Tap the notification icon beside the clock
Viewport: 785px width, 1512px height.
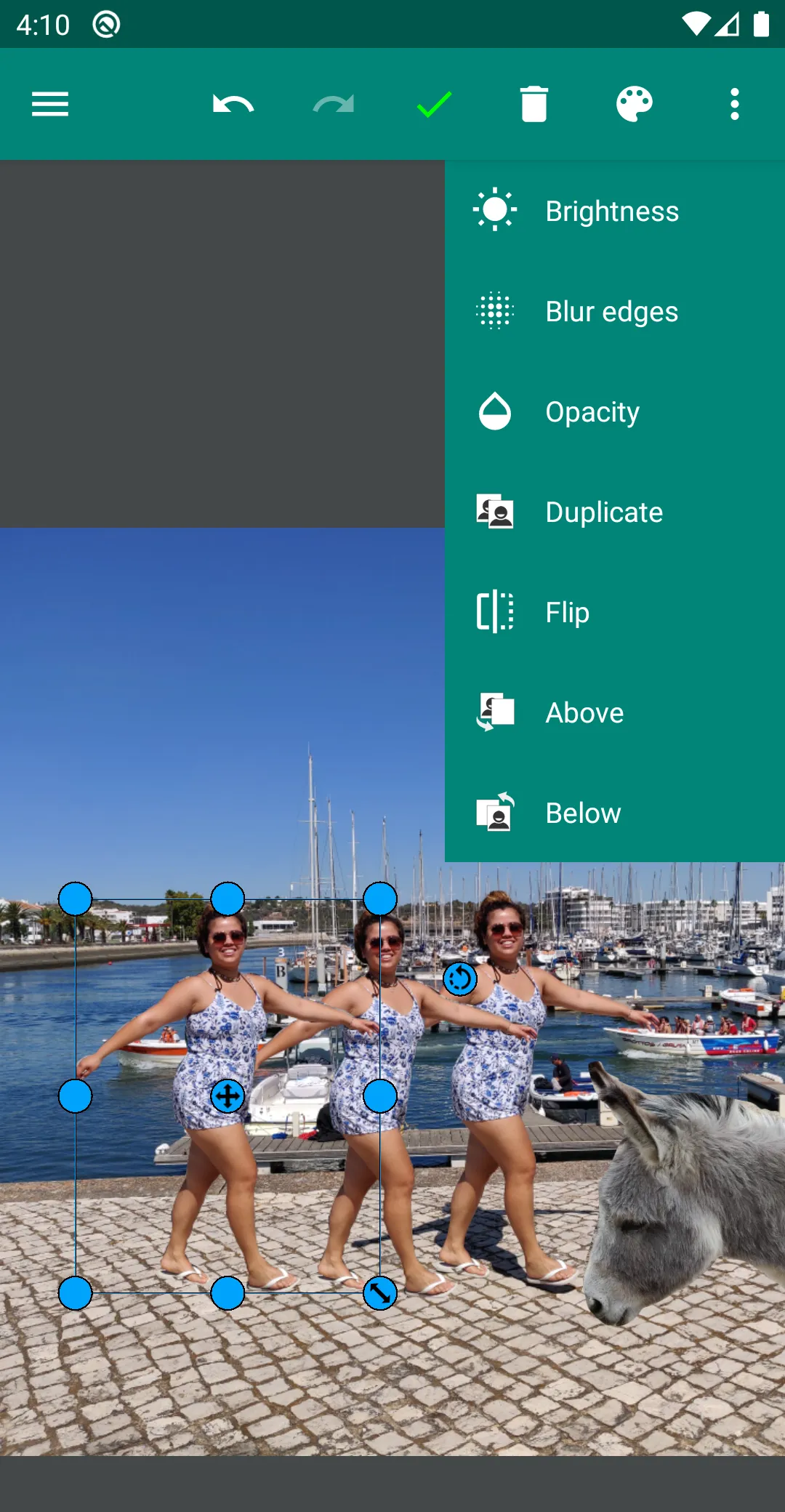(x=106, y=25)
